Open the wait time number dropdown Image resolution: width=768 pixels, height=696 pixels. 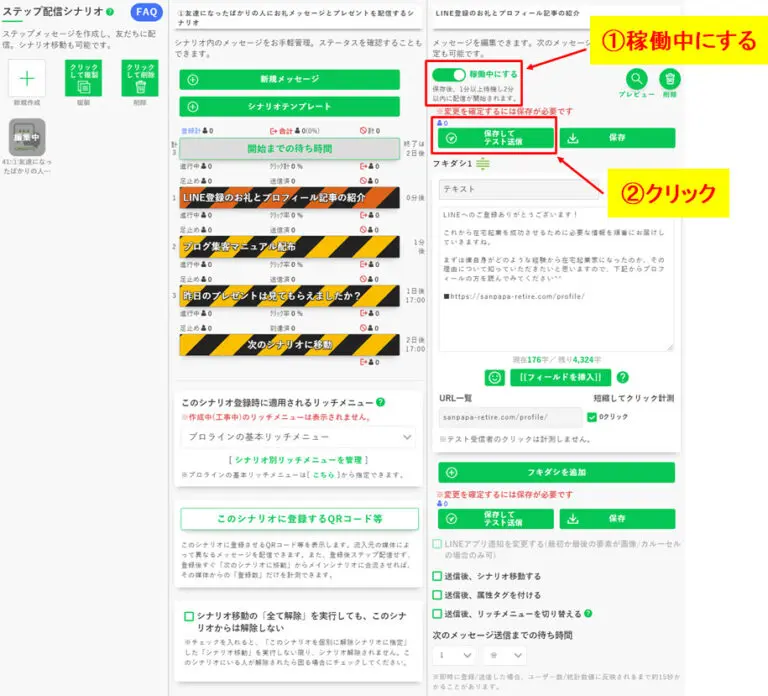[454, 655]
